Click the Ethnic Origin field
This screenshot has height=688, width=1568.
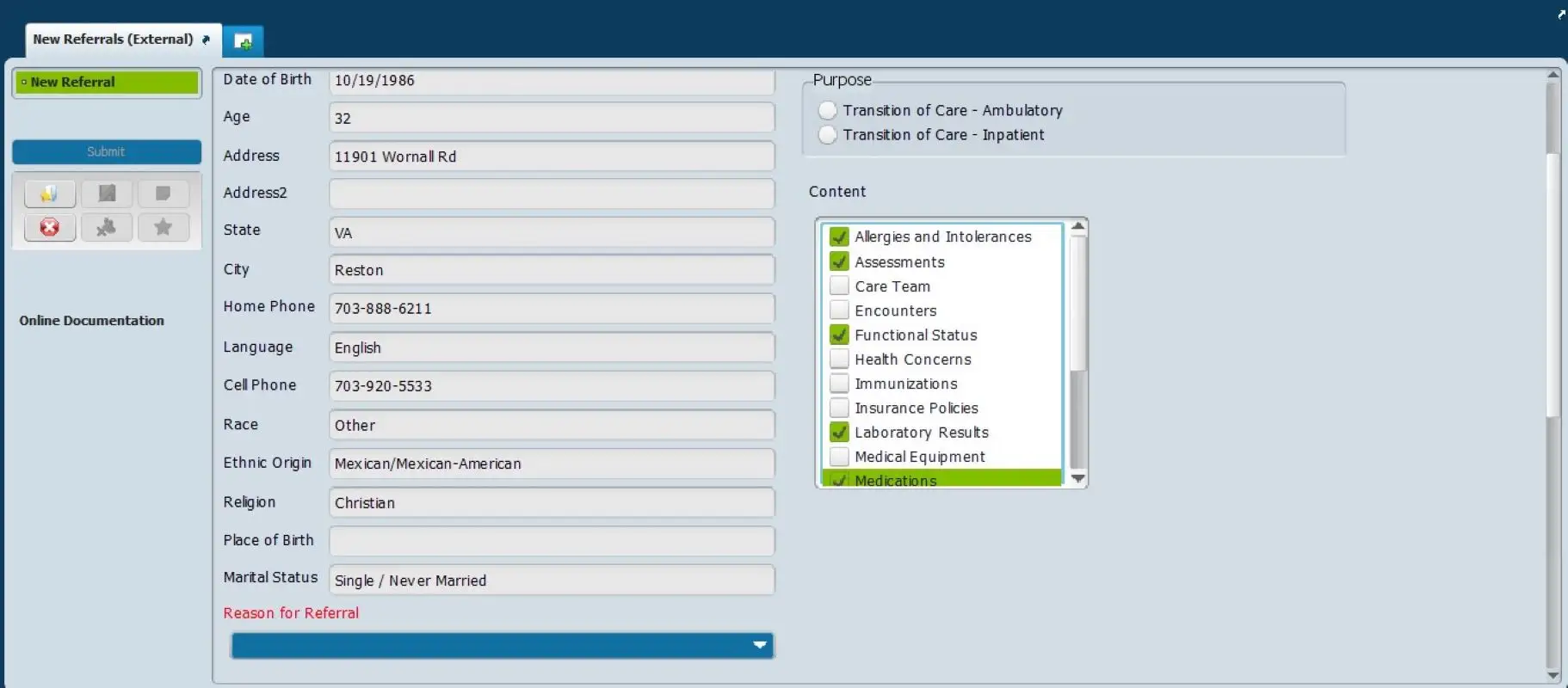[x=552, y=464]
